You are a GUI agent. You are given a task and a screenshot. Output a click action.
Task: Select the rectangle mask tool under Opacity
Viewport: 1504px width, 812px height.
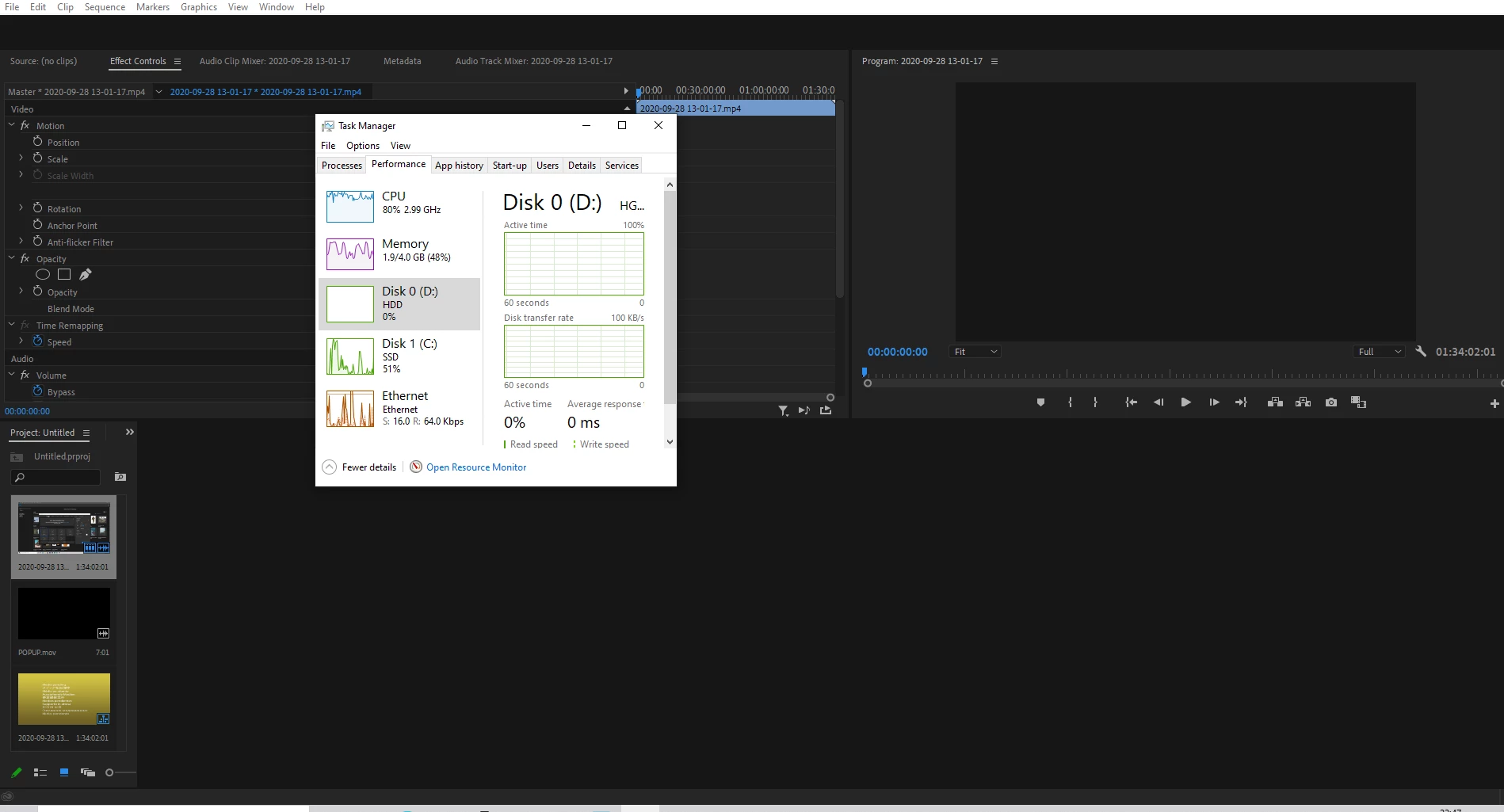[64, 274]
